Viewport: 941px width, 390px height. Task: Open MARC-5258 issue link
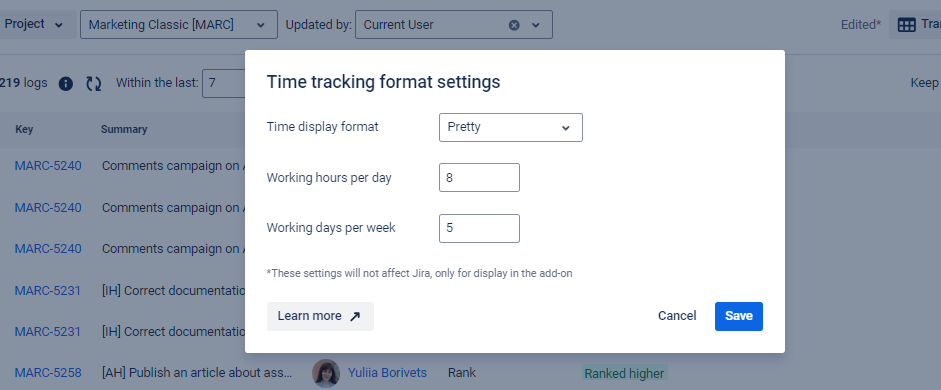click(48, 373)
